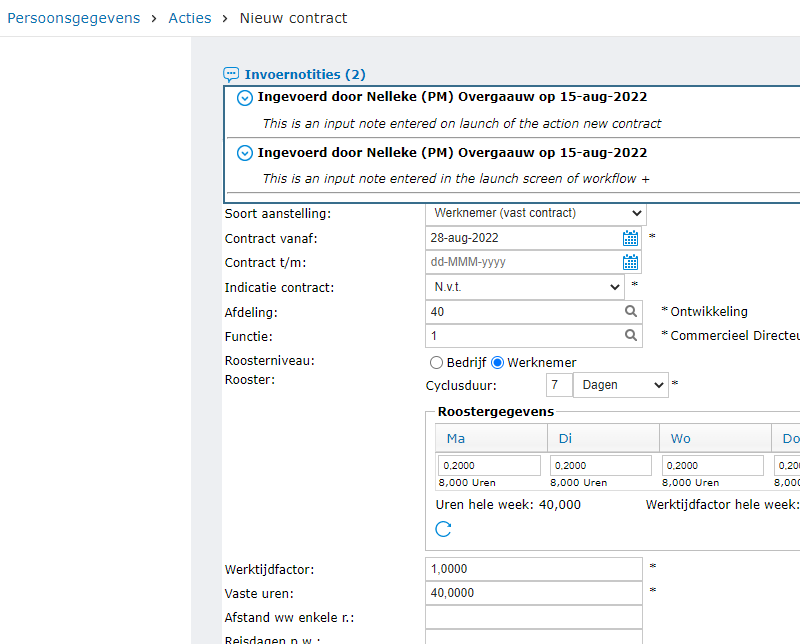Click the search magnifier next to Functie
This screenshot has width=800, height=644.
630,336
